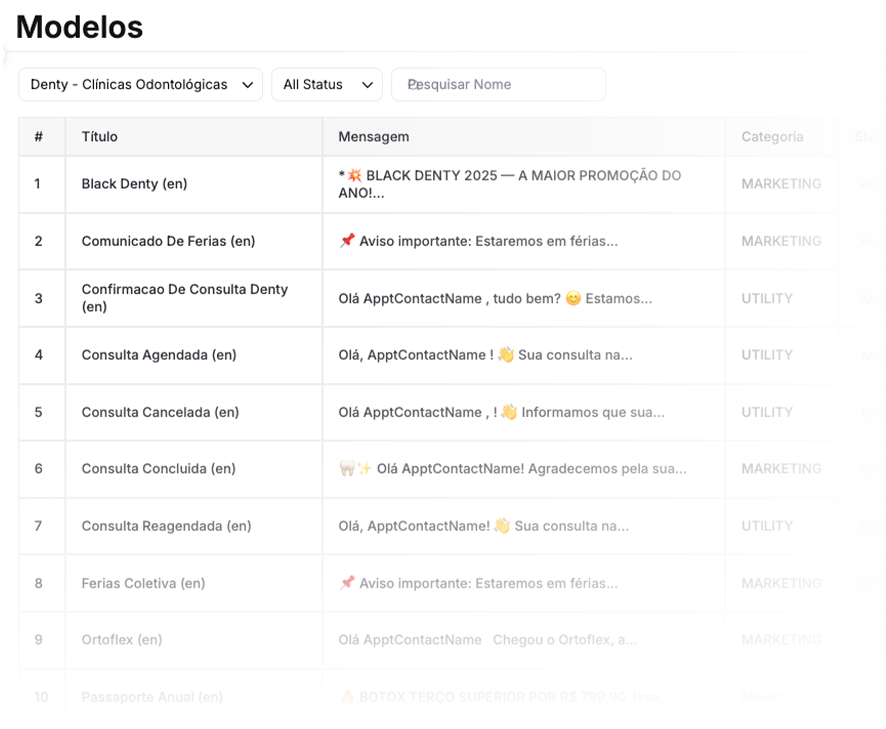Screen dimensions: 886x729
Task: Click the pushpin emoji in Ferias Coletiva row
Action: (x=347, y=583)
